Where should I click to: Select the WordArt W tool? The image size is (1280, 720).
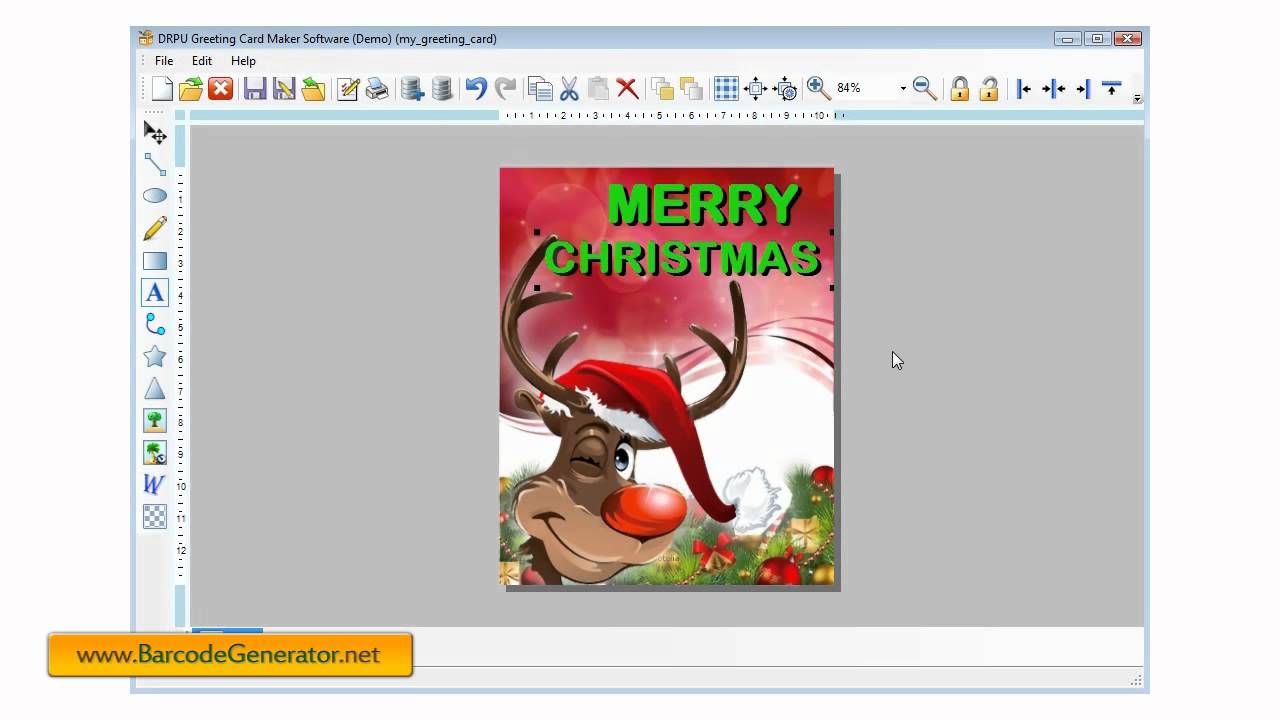[155, 484]
